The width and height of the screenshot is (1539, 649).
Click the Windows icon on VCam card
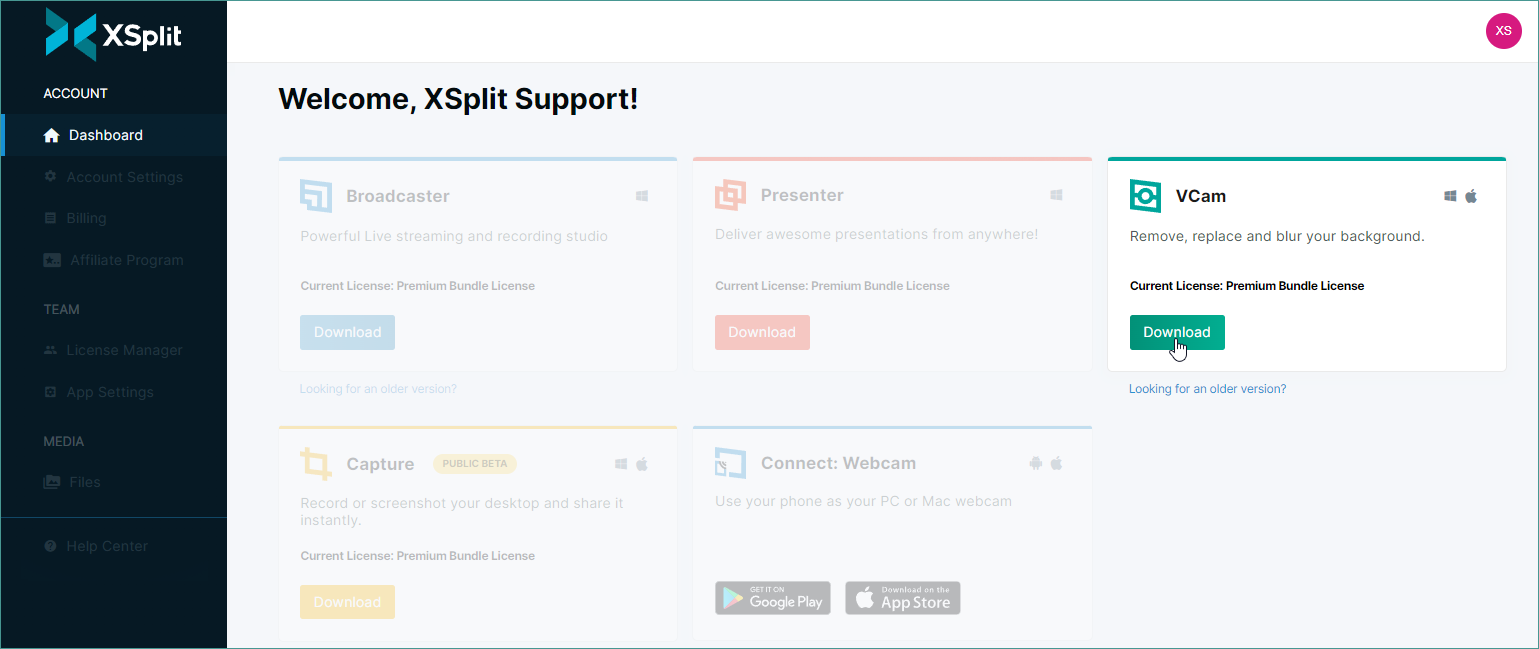1450,196
